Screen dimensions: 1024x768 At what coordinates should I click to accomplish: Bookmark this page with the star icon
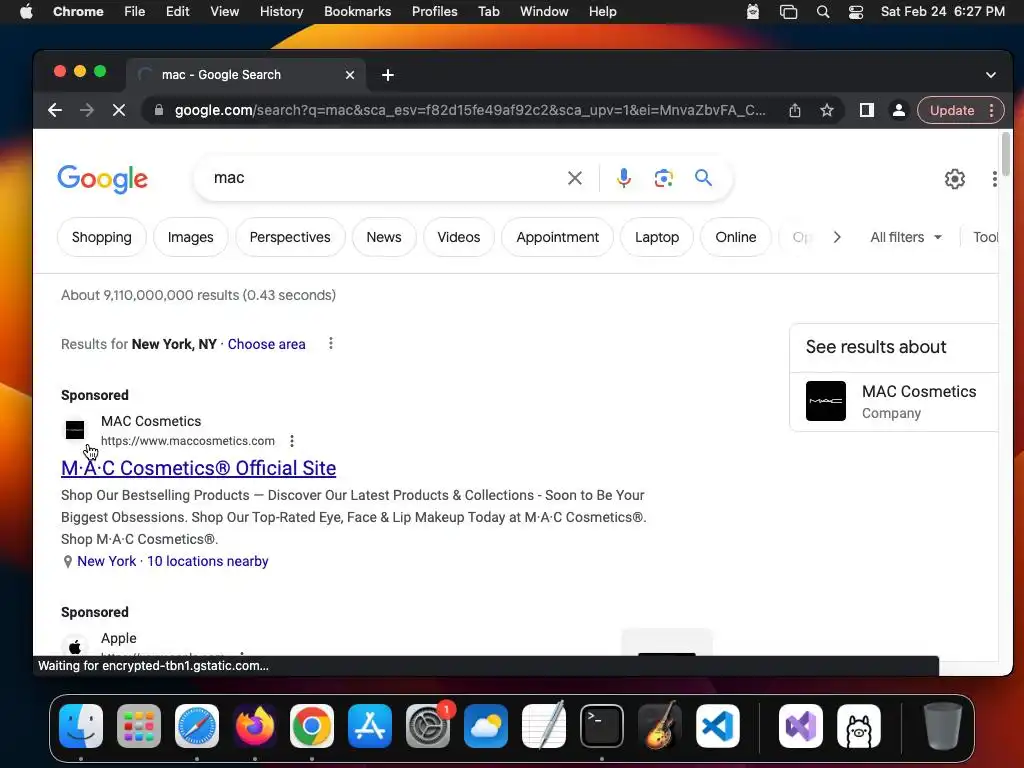coord(827,110)
